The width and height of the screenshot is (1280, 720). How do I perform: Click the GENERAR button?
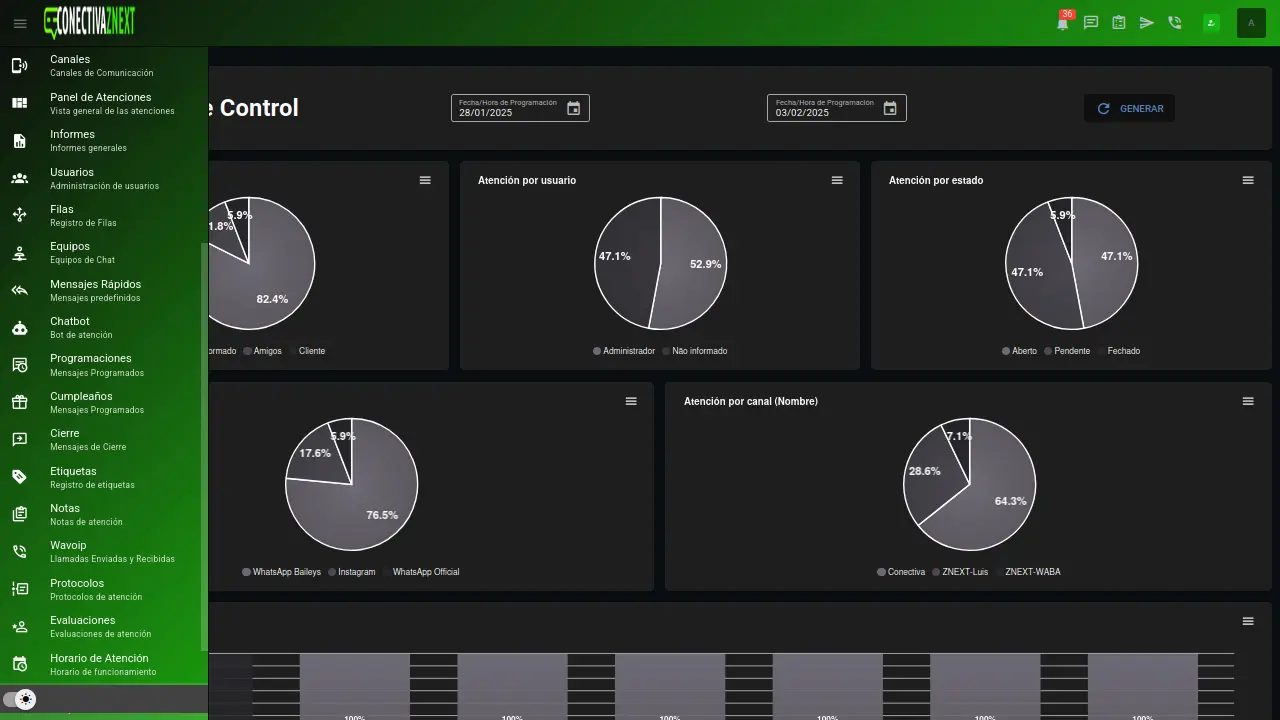(x=1129, y=108)
